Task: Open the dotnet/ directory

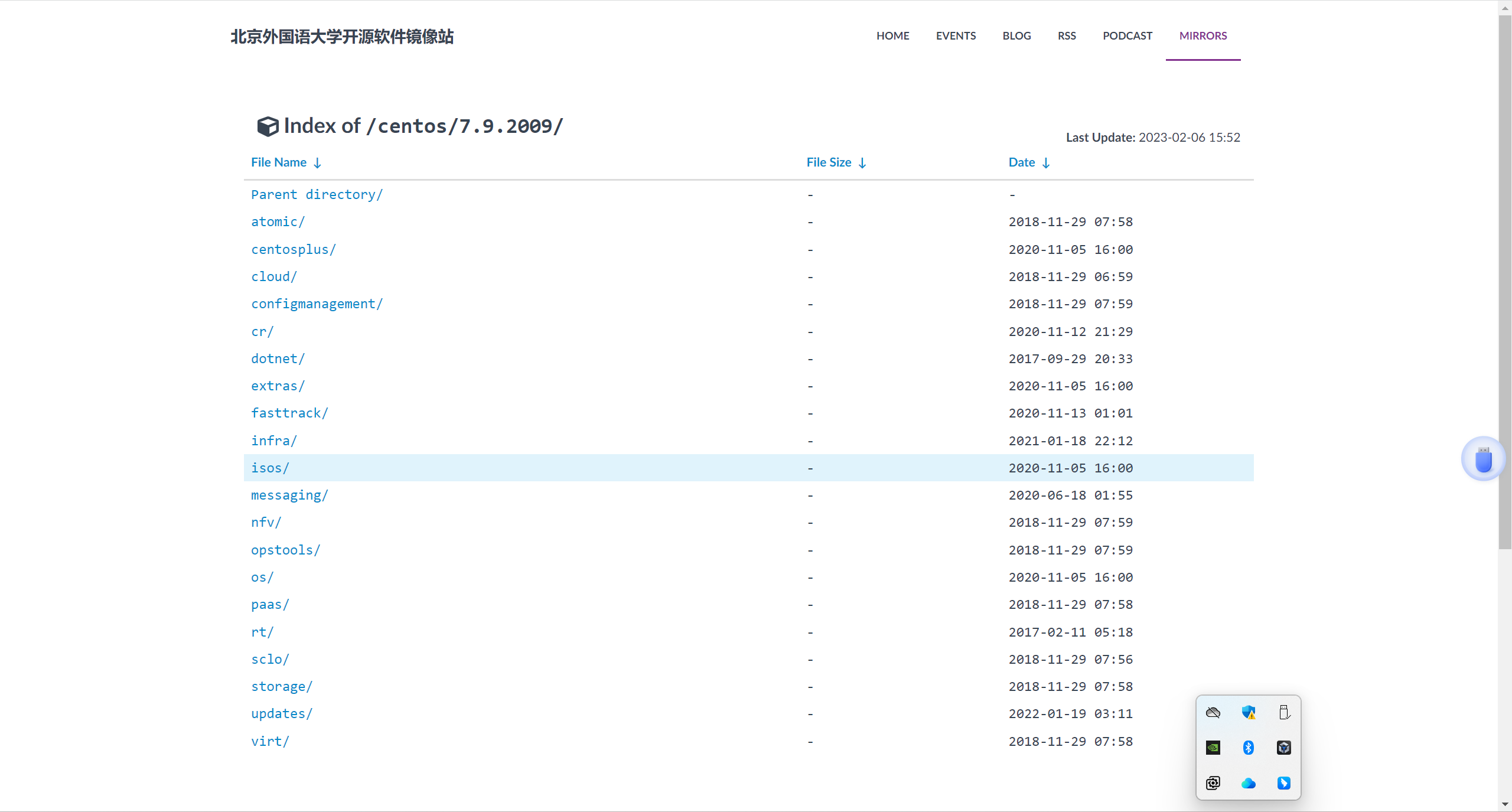Action: (278, 358)
